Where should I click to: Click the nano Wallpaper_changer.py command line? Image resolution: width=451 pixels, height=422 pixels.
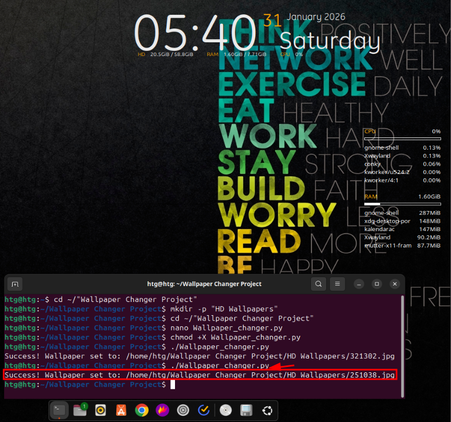pyautogui.click(x=143, y=328)
